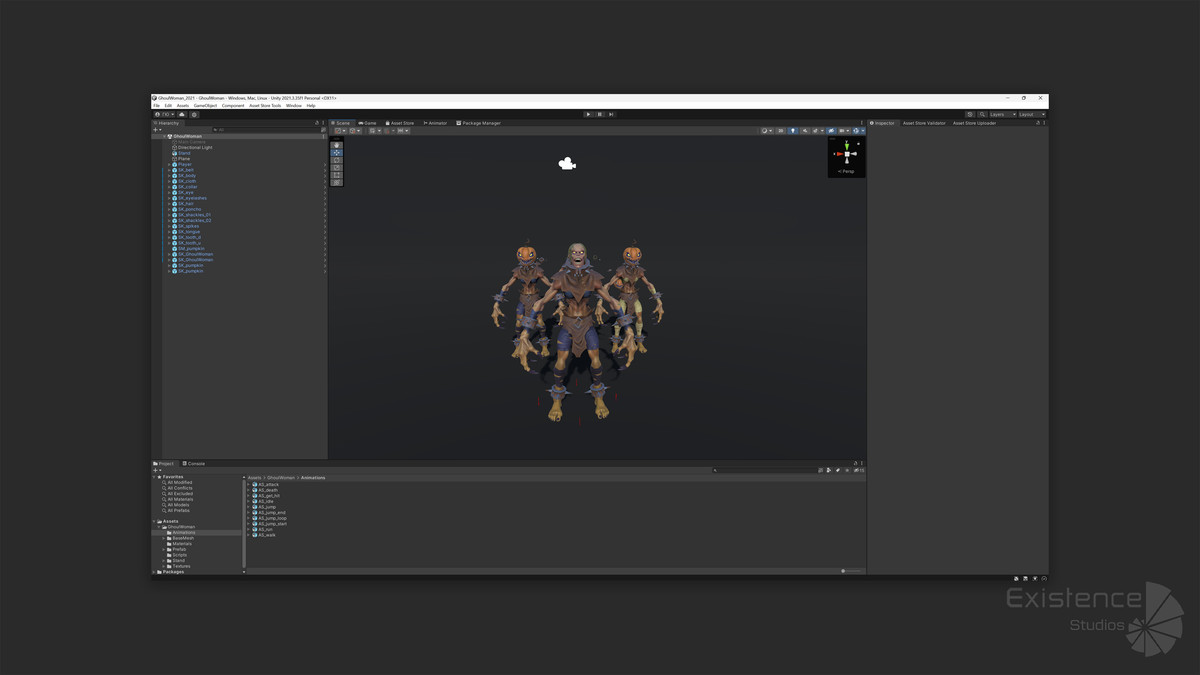The image size is (1200, 675).
Task: Collapse the GhoulWoman scene root
Action: point(164,136)
